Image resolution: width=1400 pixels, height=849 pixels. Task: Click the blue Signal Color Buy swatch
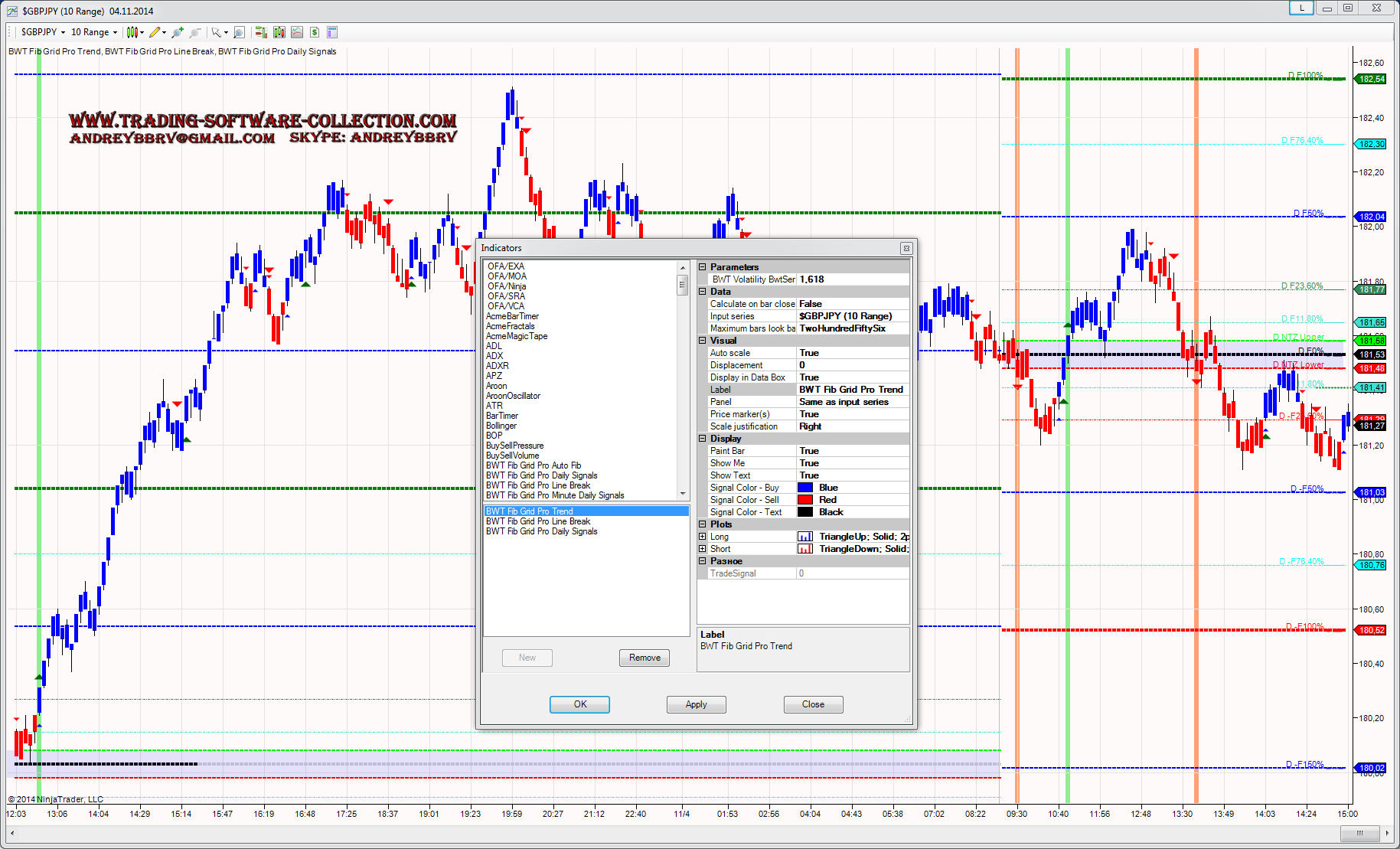click(x=805, y=488)
